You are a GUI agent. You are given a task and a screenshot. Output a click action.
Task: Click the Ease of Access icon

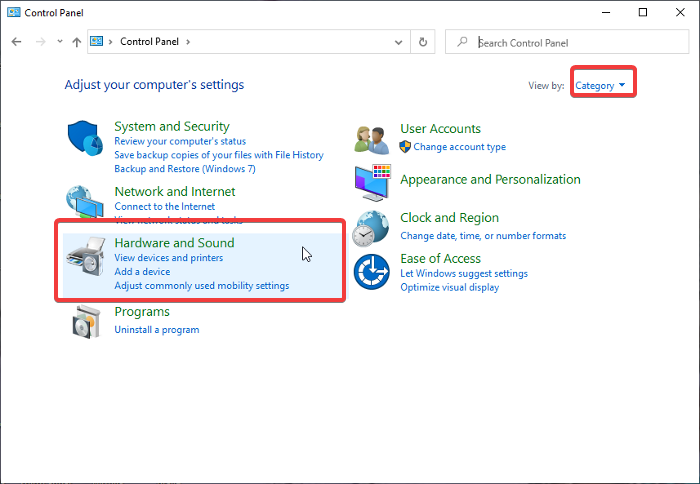pos(372,271)
